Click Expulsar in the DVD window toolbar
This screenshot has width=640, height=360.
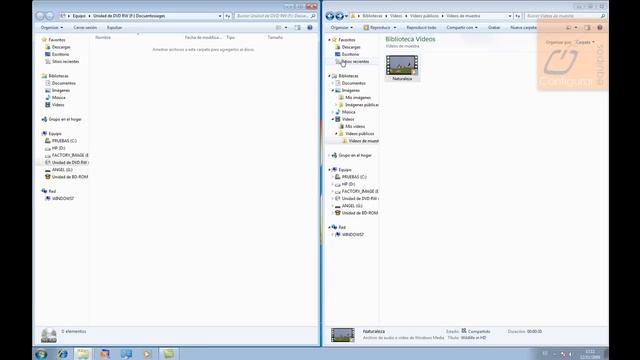coord(114,28)
